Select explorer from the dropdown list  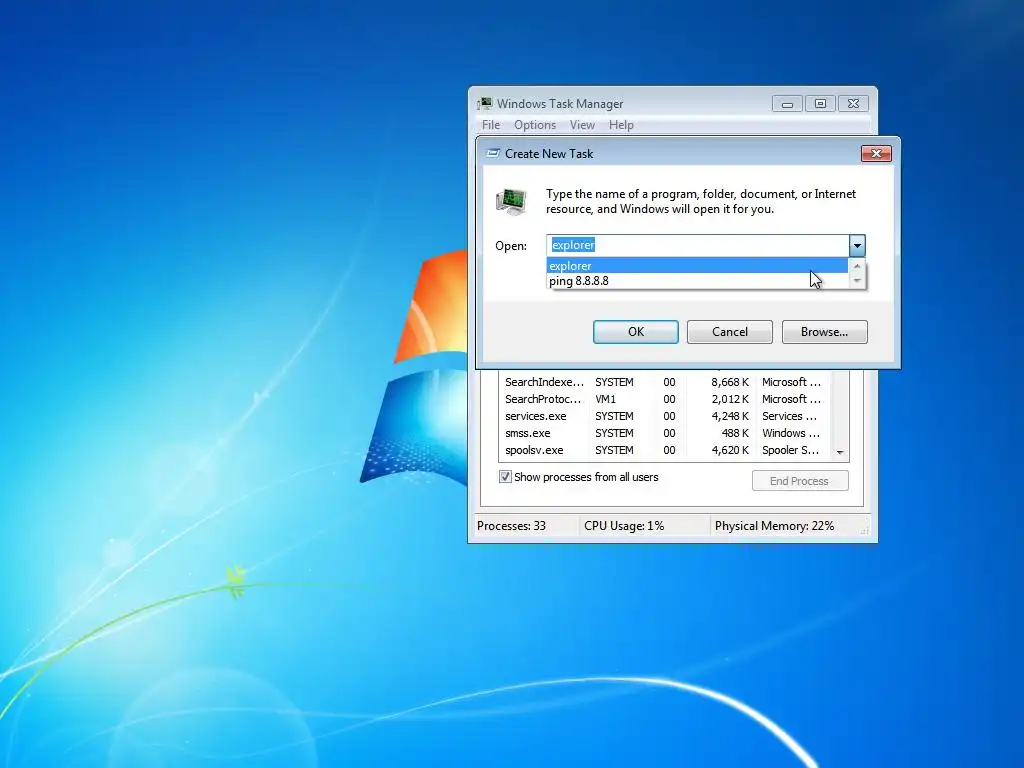click(x=697, y=266)
